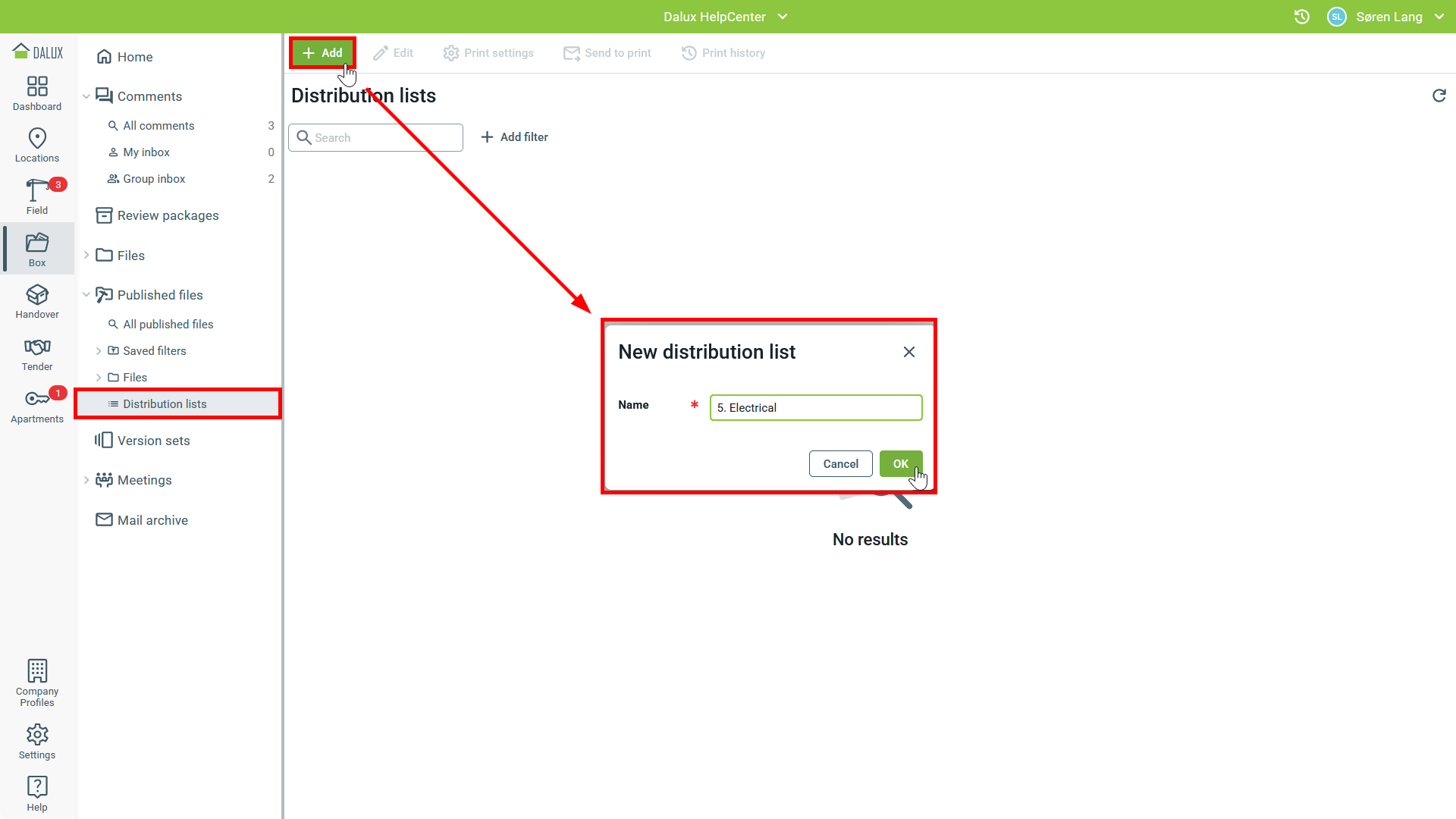Open the Apartments key icon
Viewport: 1456px width, 819px height.
37,399
